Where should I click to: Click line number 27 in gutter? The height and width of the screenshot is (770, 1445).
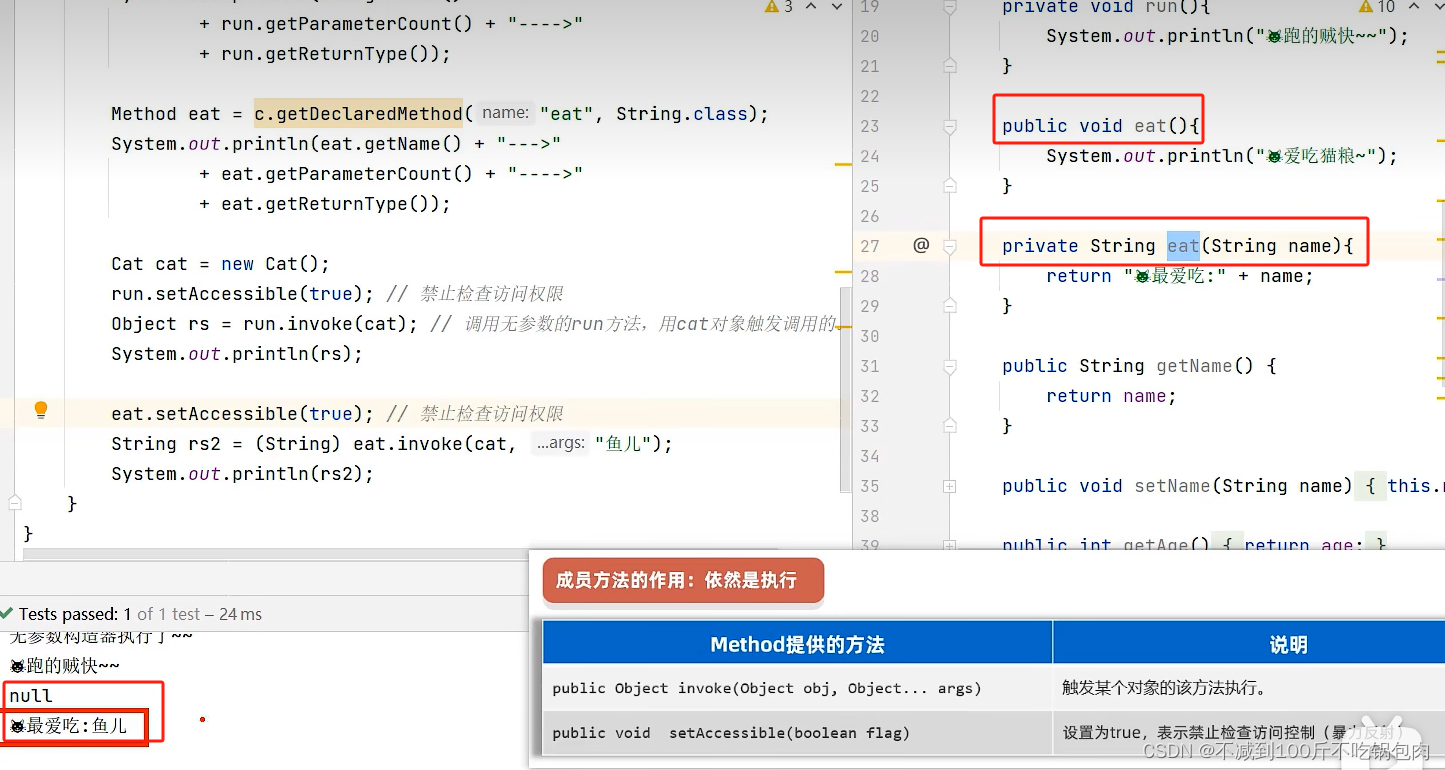869,246
